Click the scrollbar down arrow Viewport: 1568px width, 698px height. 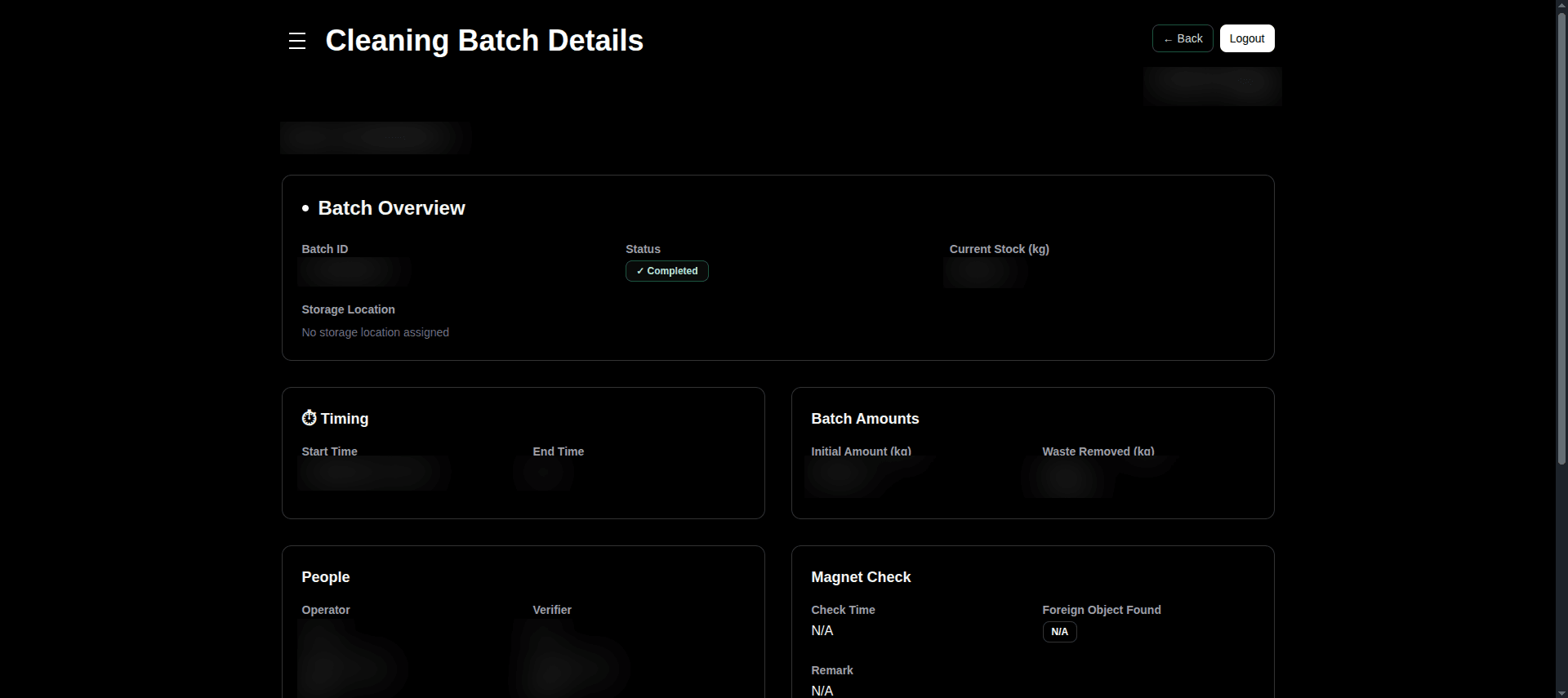tap(1561, 692)
